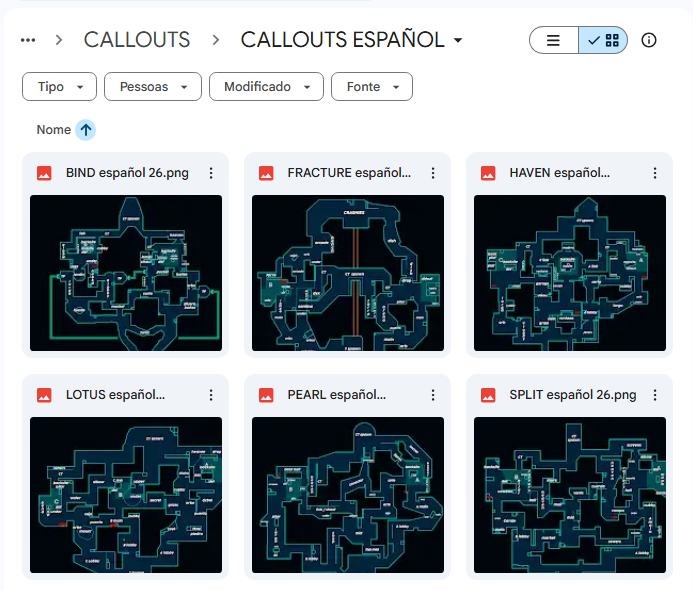Select the LOTUS map thumbnail preview
The height and width of the screenshot is (591, 693).
pyautogui.click(x=126, y=495)
